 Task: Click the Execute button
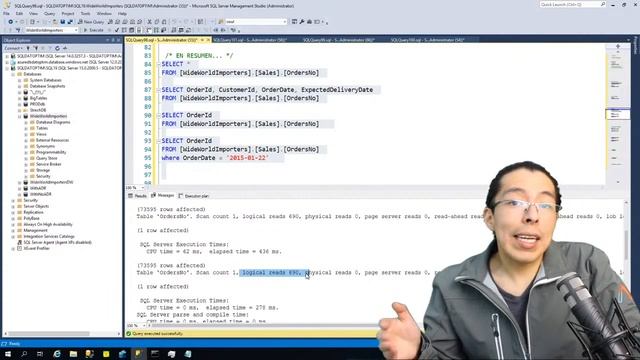coord(93,30)
